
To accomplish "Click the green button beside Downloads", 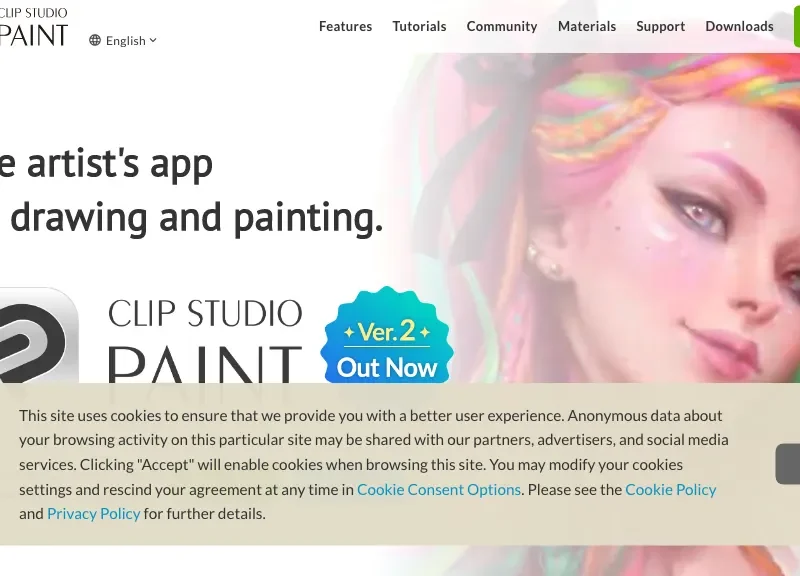I will (x=796, y=27).
